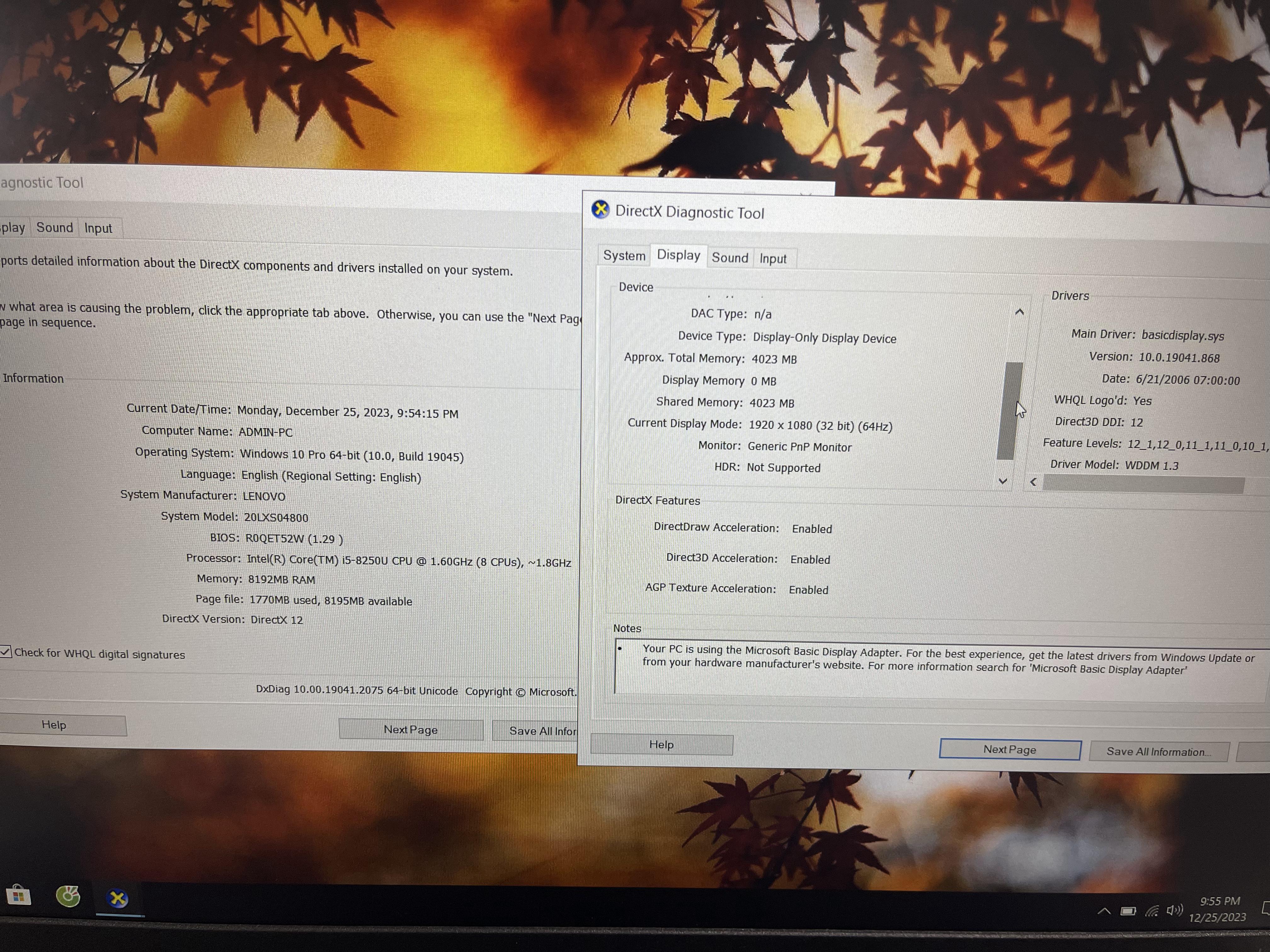Select Display tab in front window
The image size is (1270, 952).
point(678,255)
